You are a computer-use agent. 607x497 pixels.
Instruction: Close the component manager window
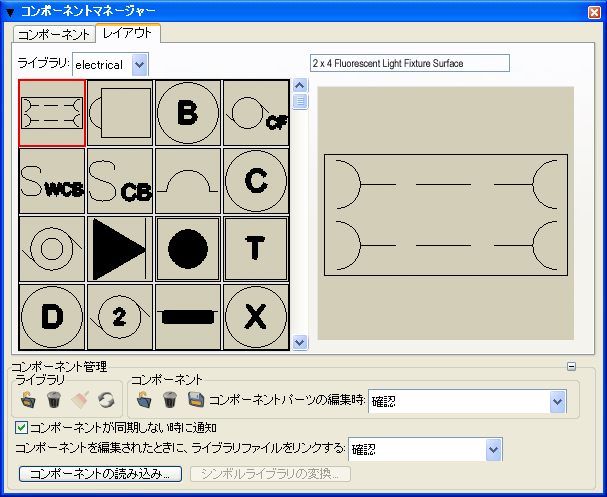[594, 12]
